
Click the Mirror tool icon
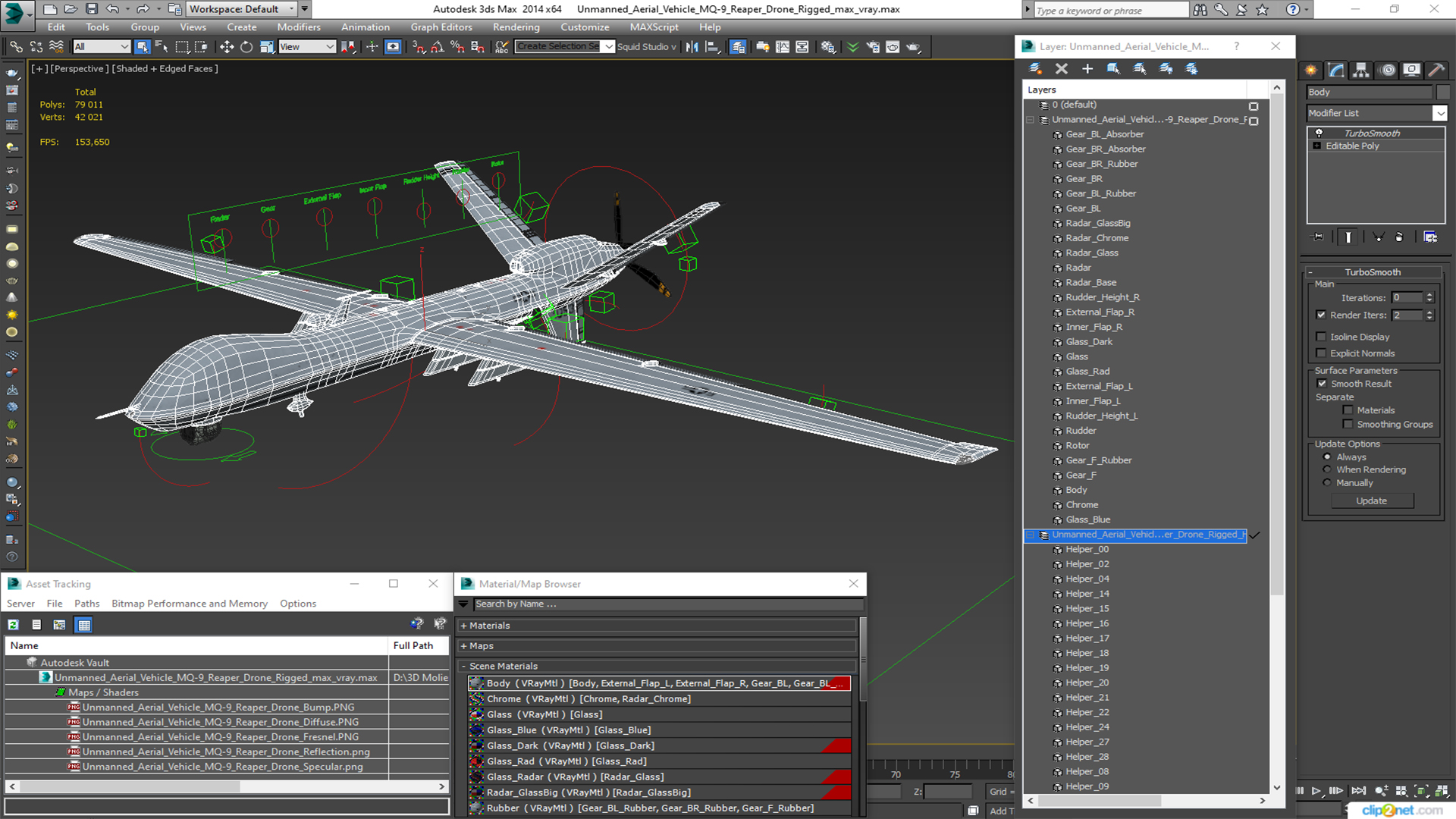click(x=692, y=47)
